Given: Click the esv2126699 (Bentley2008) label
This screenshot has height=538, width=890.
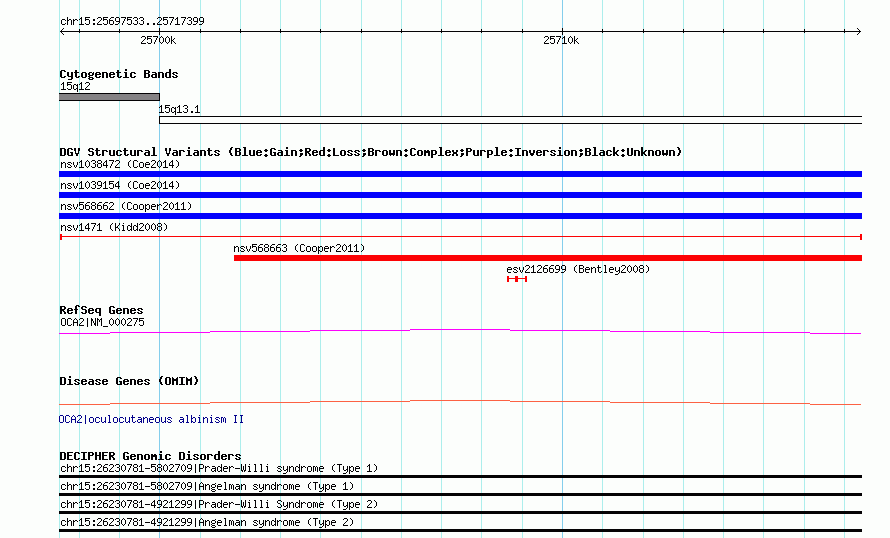Looking at the screenshot, I should tap(578, 270).
